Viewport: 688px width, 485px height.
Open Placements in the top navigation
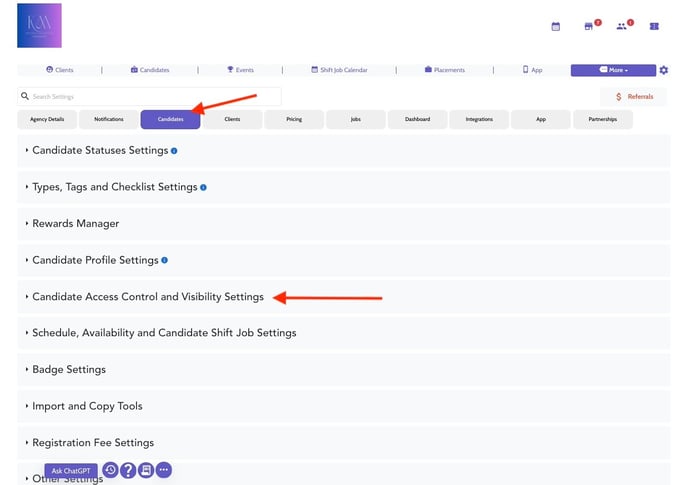point(444,70)
